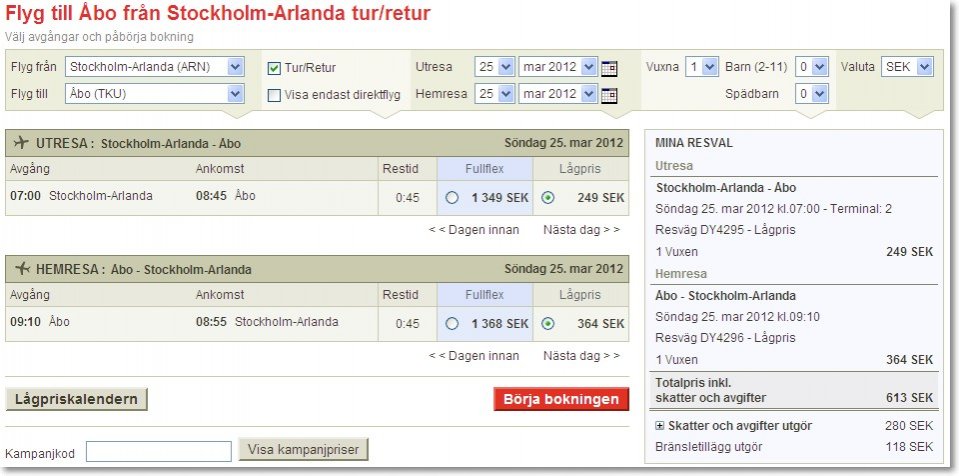
Task: Click the Kampanjkod input field
Action: click(158, 451)
